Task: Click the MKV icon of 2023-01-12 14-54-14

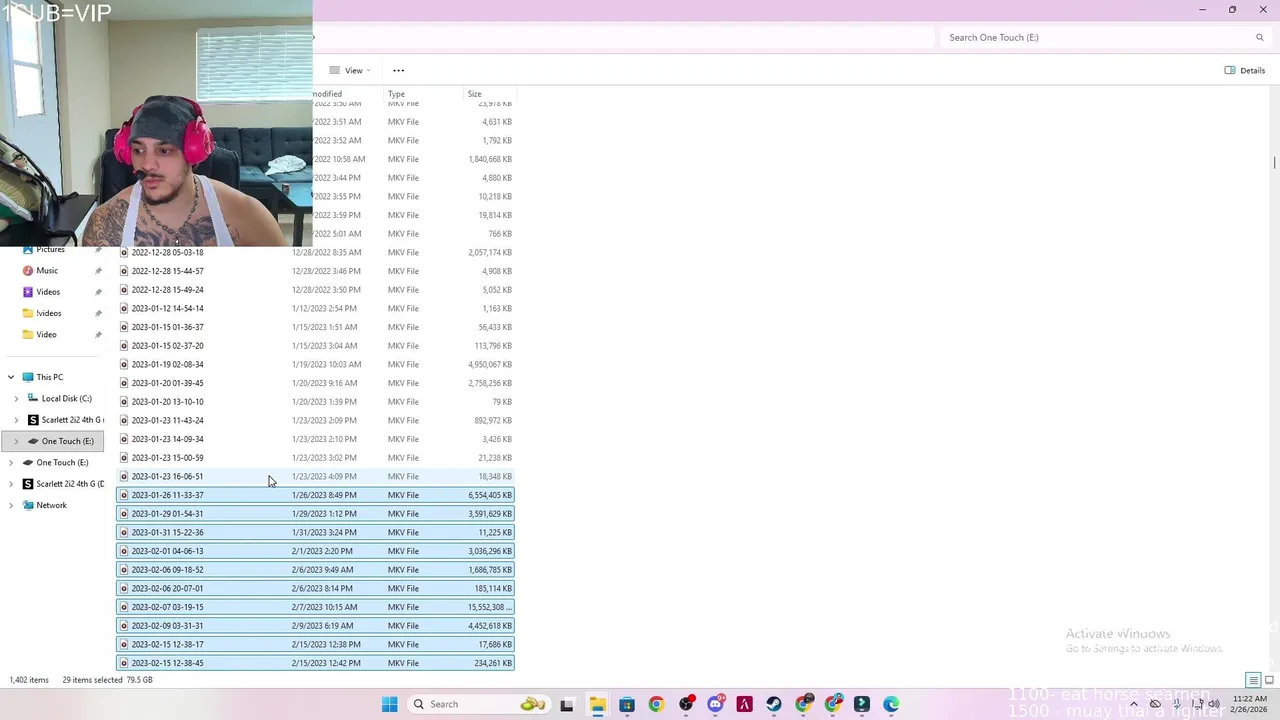Action: coord(124,308)
